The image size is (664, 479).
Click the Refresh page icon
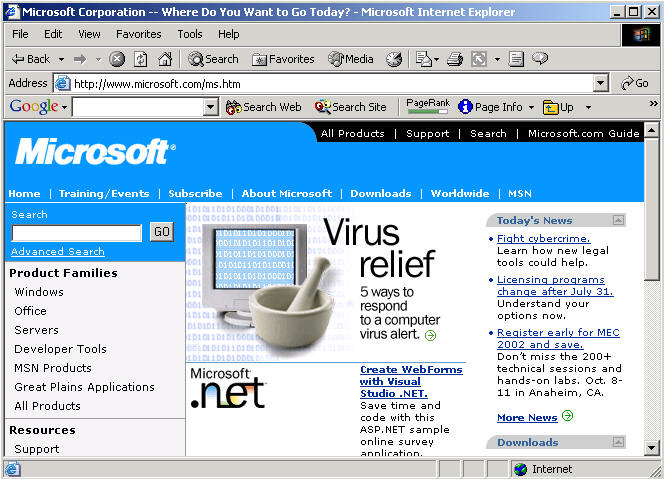coord(141,59)
